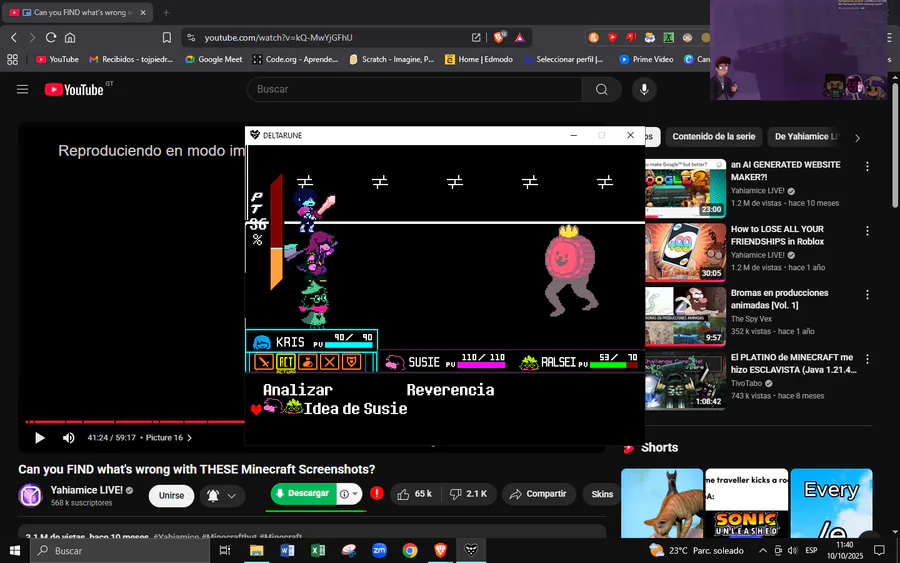The width and height of the screenshot is (900, 563).
Task: Open the Prime Video bookmark
Action: pyautogui.click(x=646, y=59)
